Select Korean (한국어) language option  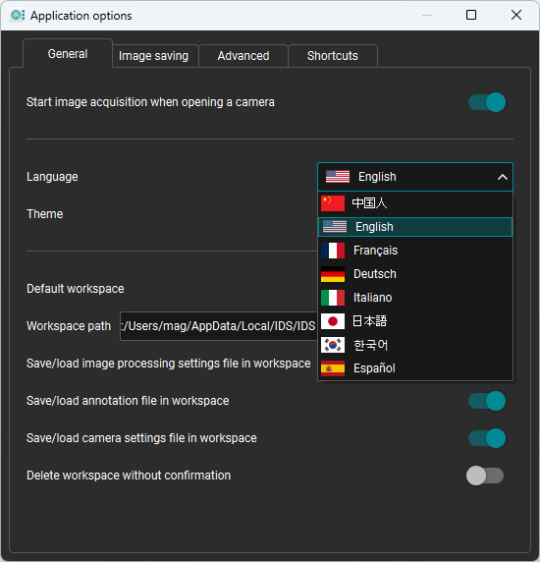[415, 345]
